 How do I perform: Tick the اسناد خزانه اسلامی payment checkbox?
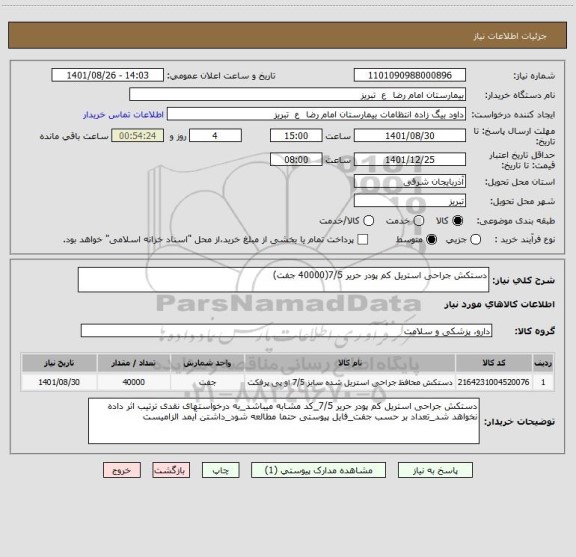click(x=363, y=240)
